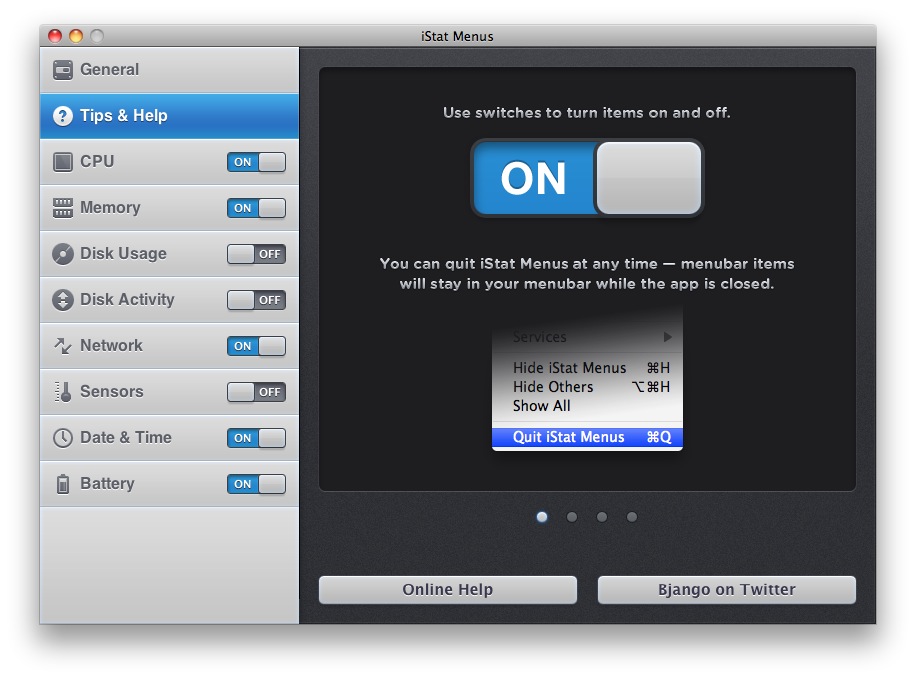The height and width of the screenshot is (679, 916).
Task: Close the iStat Menus window
Action: tap(55, 36)
